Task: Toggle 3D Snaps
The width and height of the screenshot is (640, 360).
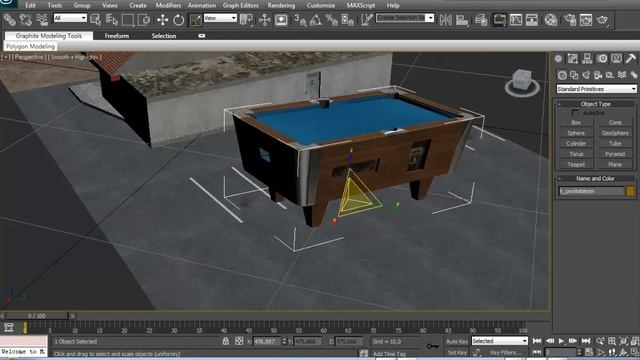Action: coord(300,20)
